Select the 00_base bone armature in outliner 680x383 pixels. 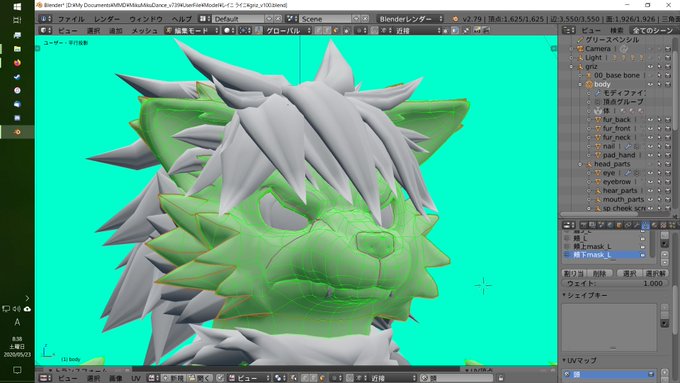pyautogui.click(x=617, y=75)
